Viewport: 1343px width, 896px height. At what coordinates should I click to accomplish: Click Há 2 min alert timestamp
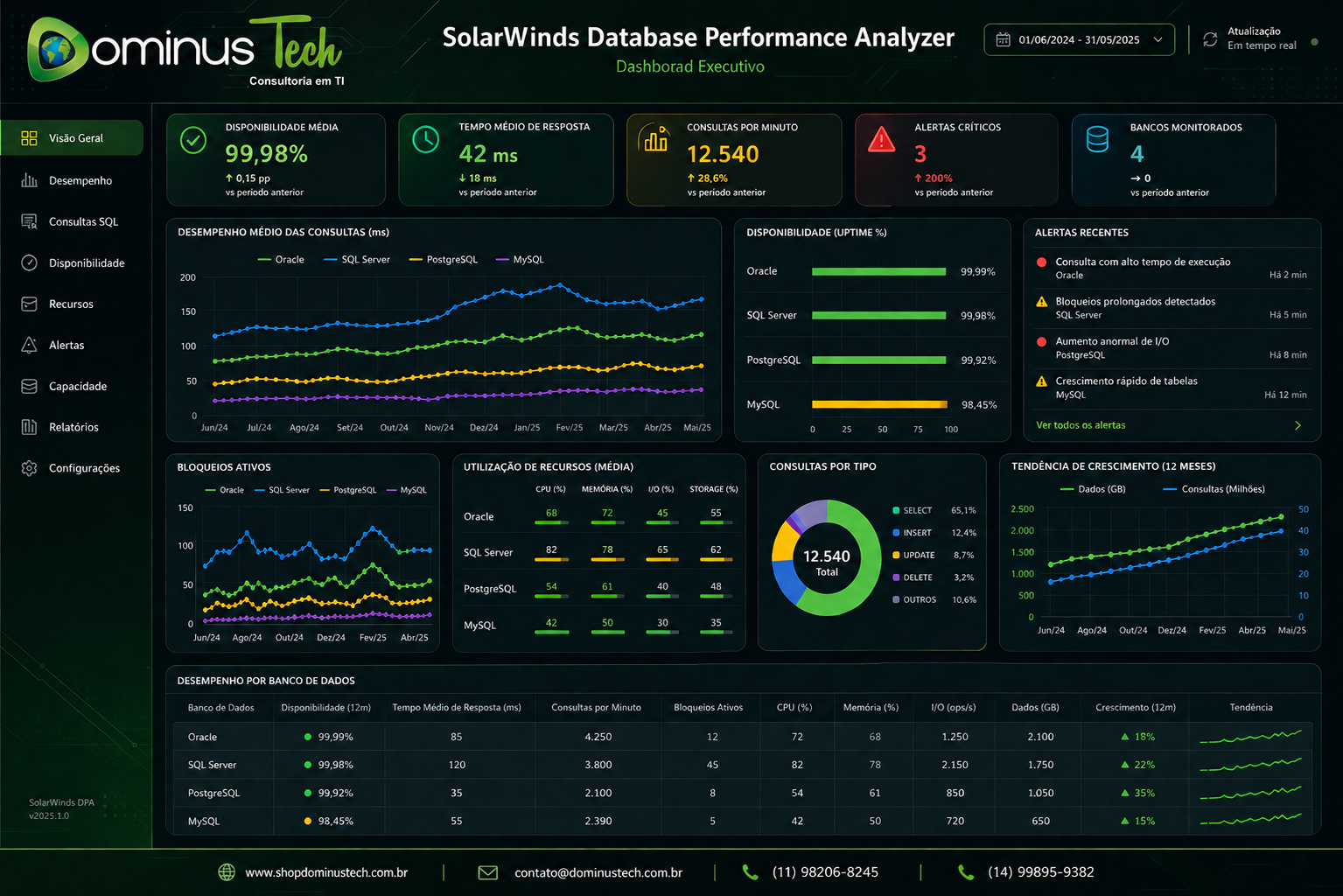(x=1288, y=275)
